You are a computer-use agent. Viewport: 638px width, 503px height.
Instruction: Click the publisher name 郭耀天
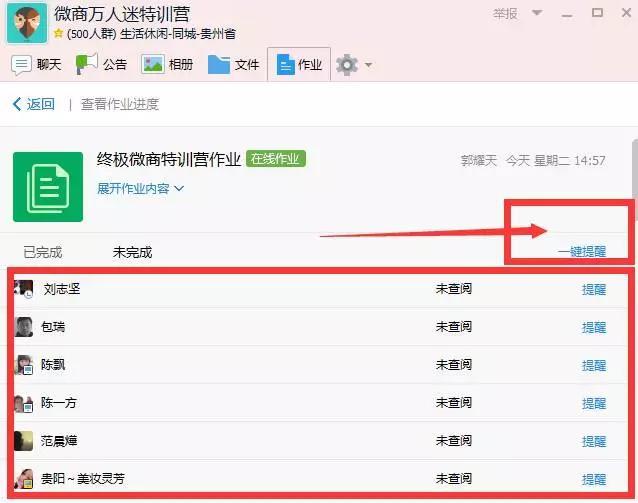pyautogui.click(x=479, y=161)
